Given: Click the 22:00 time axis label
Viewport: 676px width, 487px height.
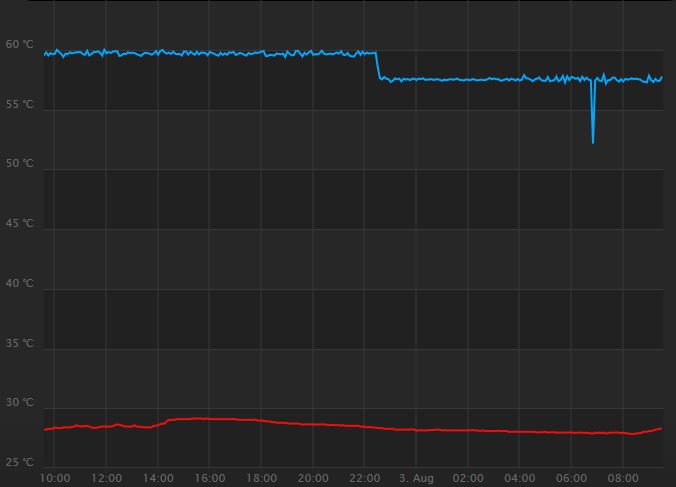Looking at the screenshot, I should tap(365, 478).
